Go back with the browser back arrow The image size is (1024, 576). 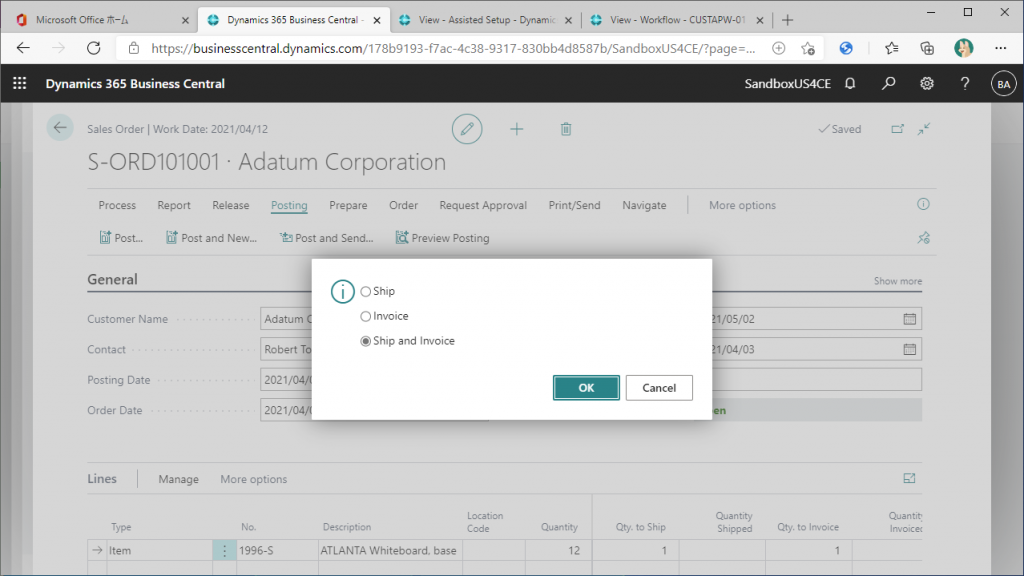click(x=23, y=48)
